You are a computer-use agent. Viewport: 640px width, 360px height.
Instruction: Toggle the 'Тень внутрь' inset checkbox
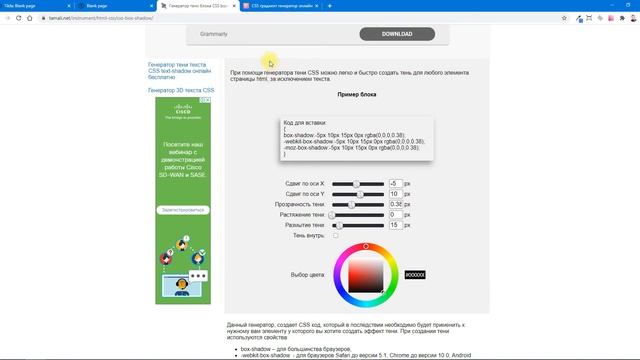click(x=336, y=236)
